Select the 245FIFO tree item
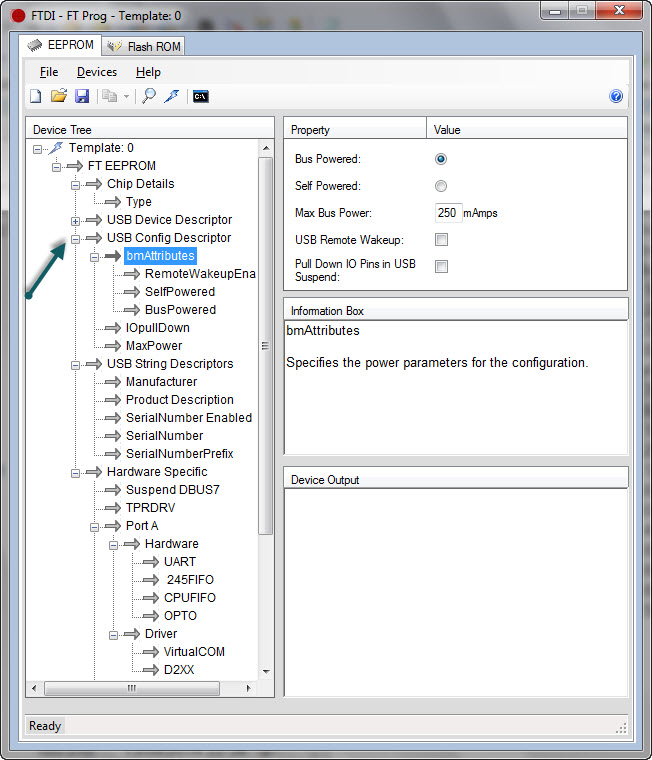 (190, 580)
